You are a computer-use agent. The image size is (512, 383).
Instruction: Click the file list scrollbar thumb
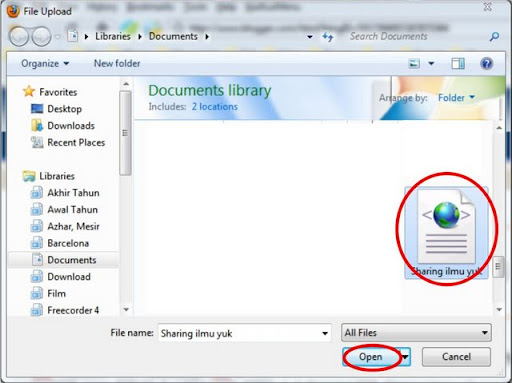click(498, 266)
